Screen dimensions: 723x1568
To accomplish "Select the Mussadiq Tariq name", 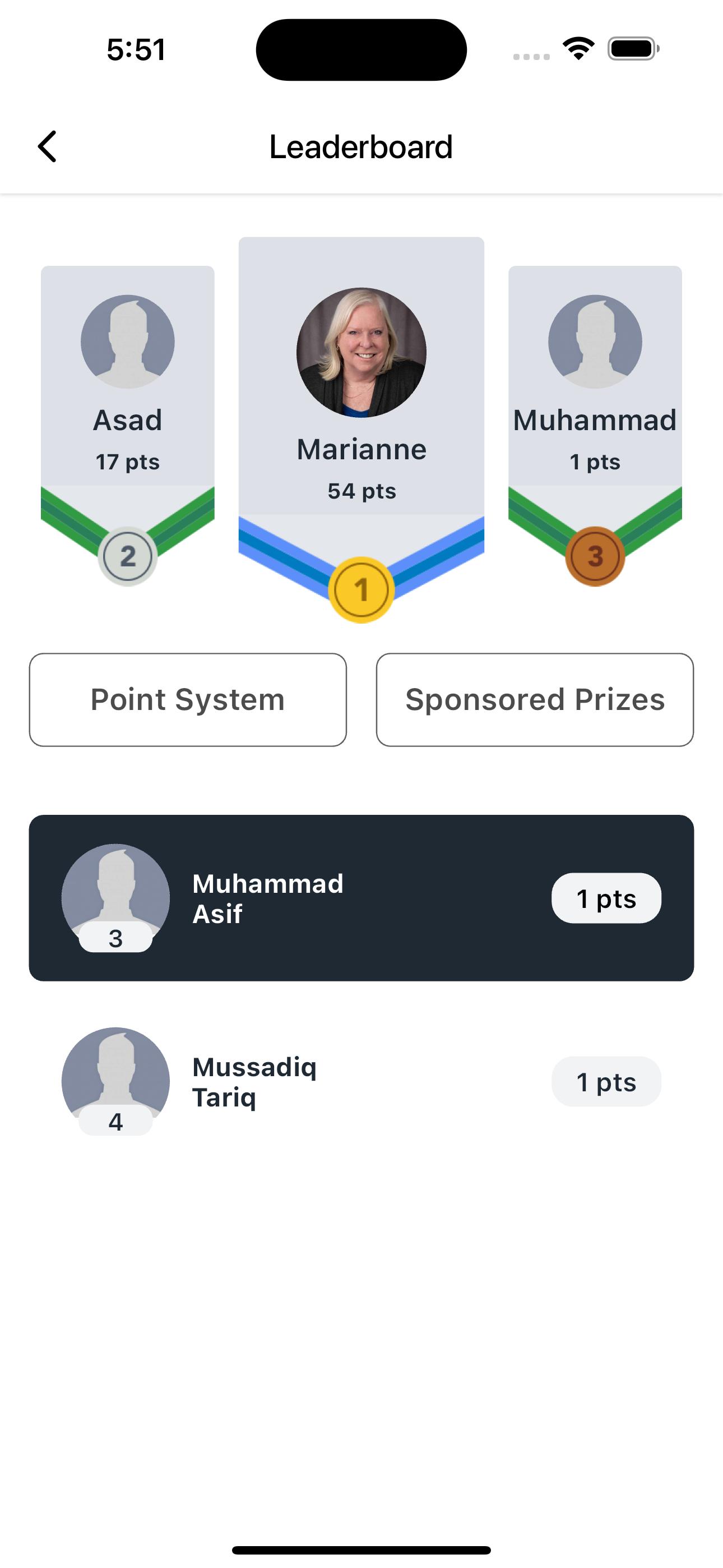I will click(x=254, y=1082).
